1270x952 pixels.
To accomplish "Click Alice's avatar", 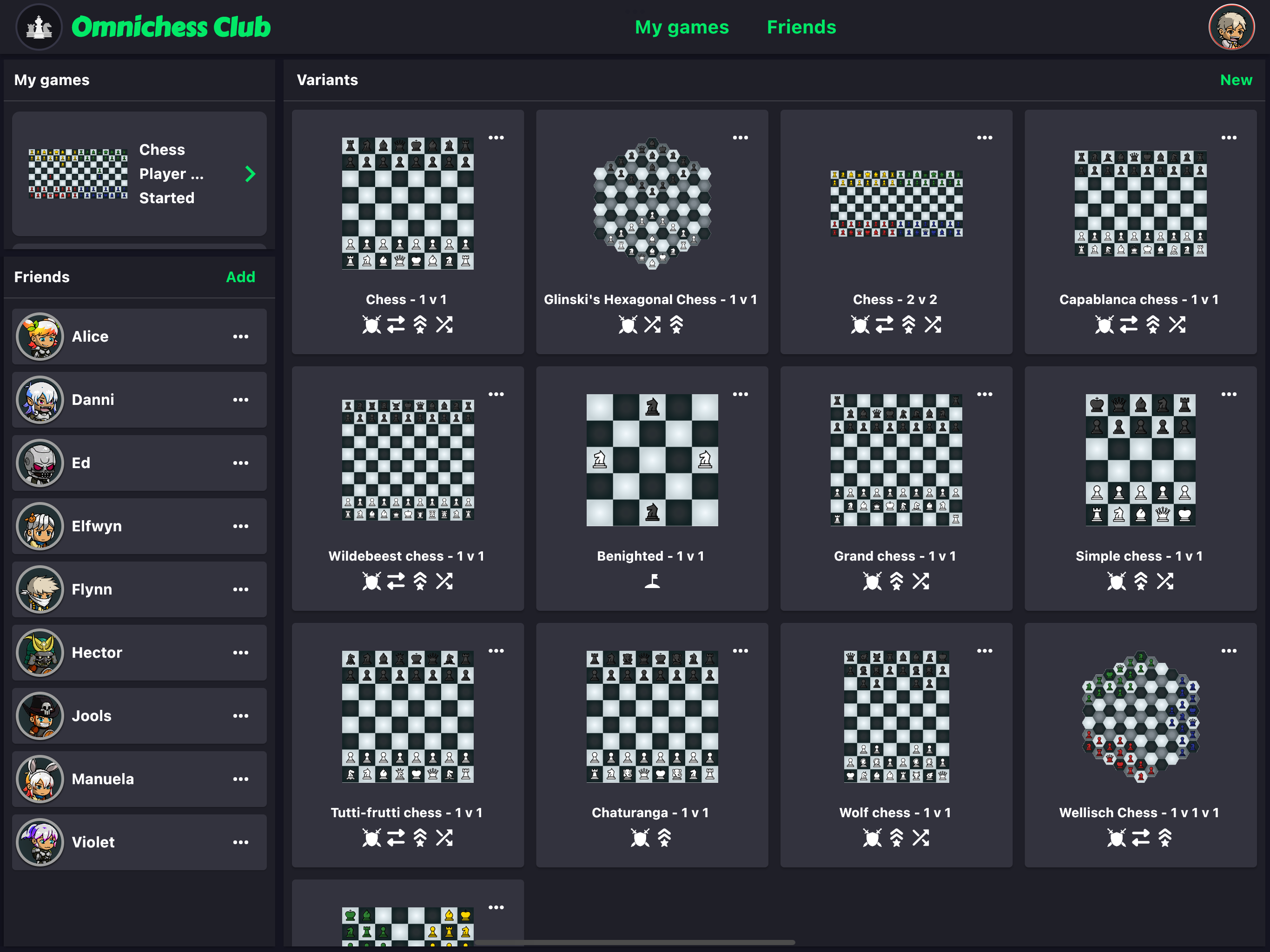I will tap(40, 337).
